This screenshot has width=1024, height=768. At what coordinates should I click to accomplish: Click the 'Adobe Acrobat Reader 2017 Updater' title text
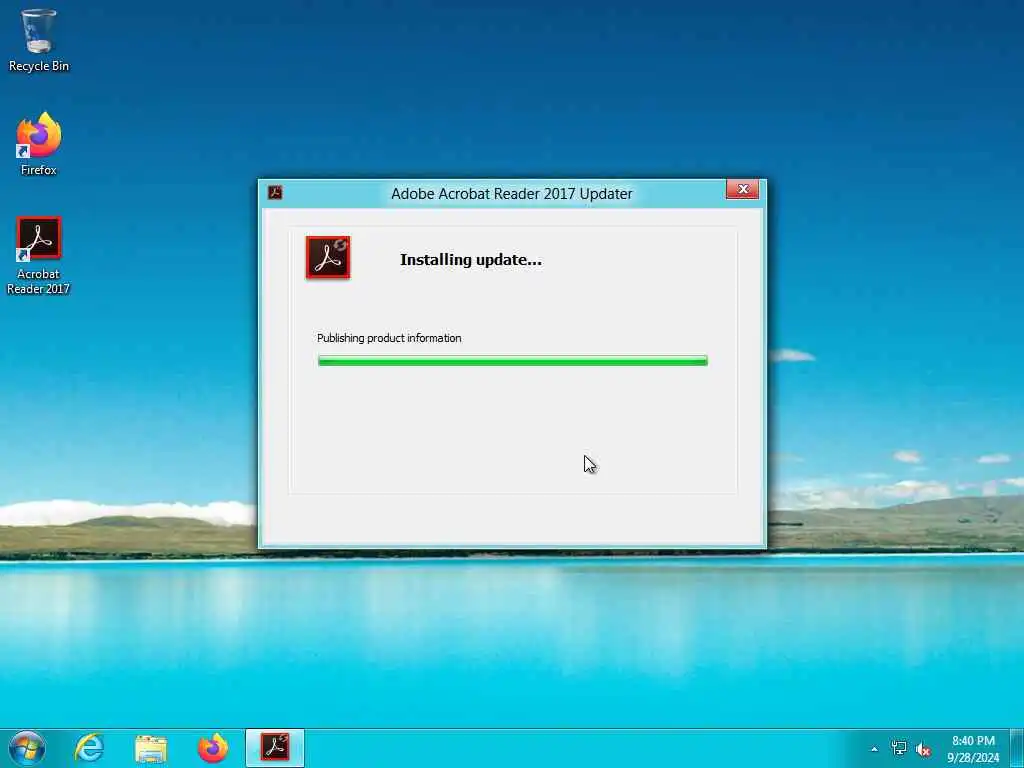pos(512,193)
